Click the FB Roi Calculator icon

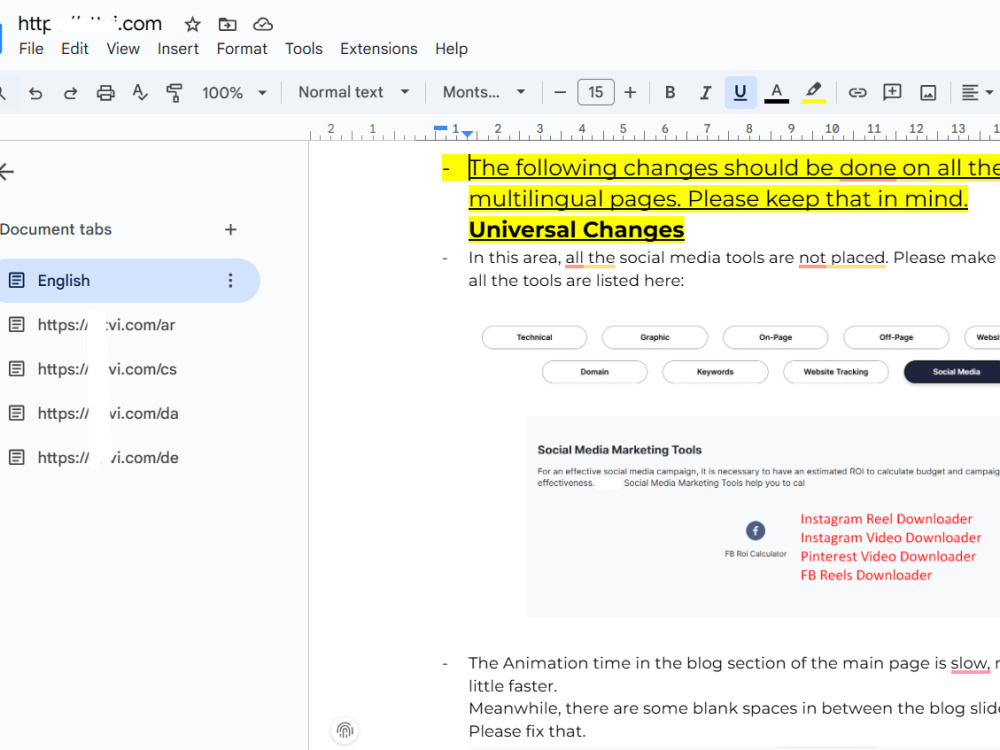[x=755, y=531]
